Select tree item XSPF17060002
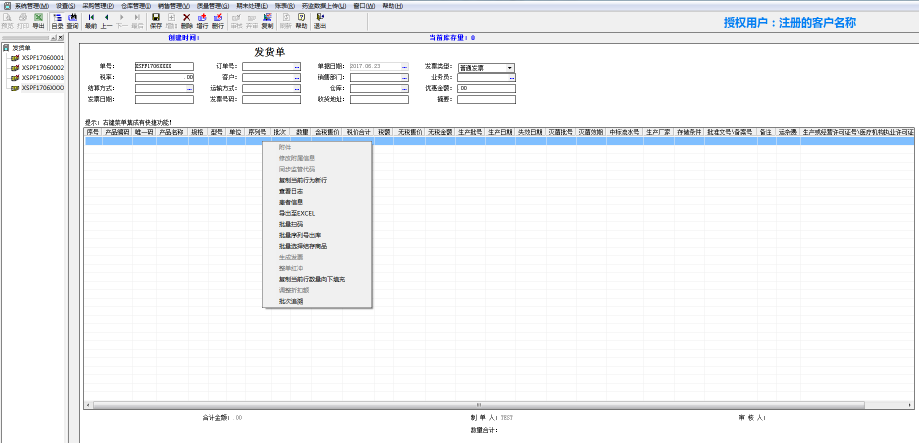This screenshot has width=919, height=443. pos(42,68)
